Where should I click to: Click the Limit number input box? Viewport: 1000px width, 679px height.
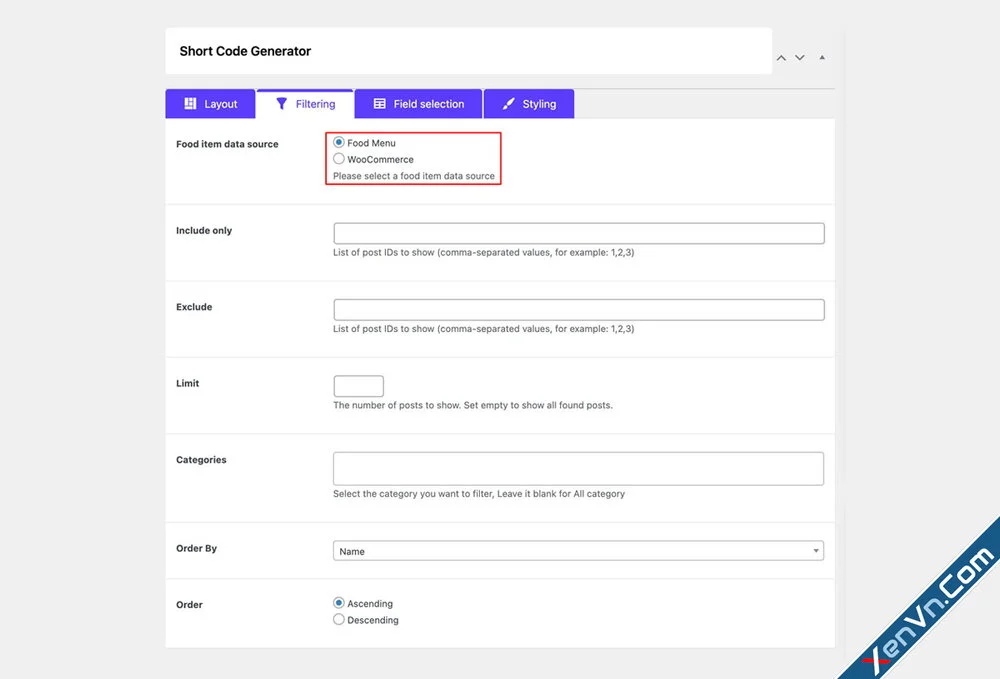358,385
